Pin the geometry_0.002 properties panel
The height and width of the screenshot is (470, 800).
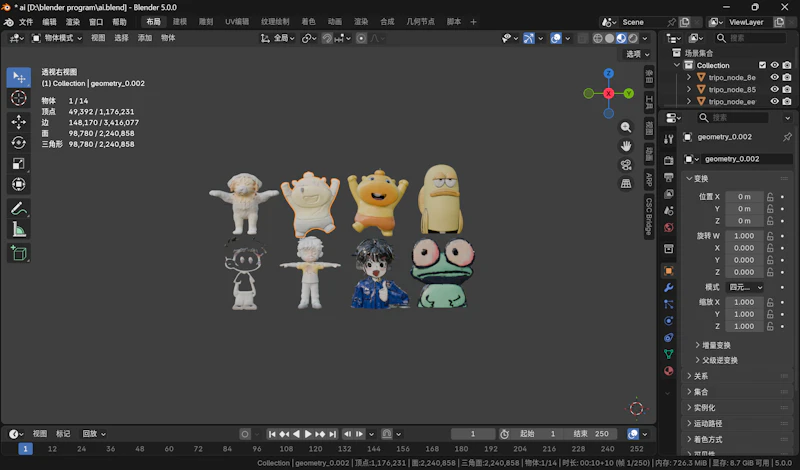coord(787,137)
